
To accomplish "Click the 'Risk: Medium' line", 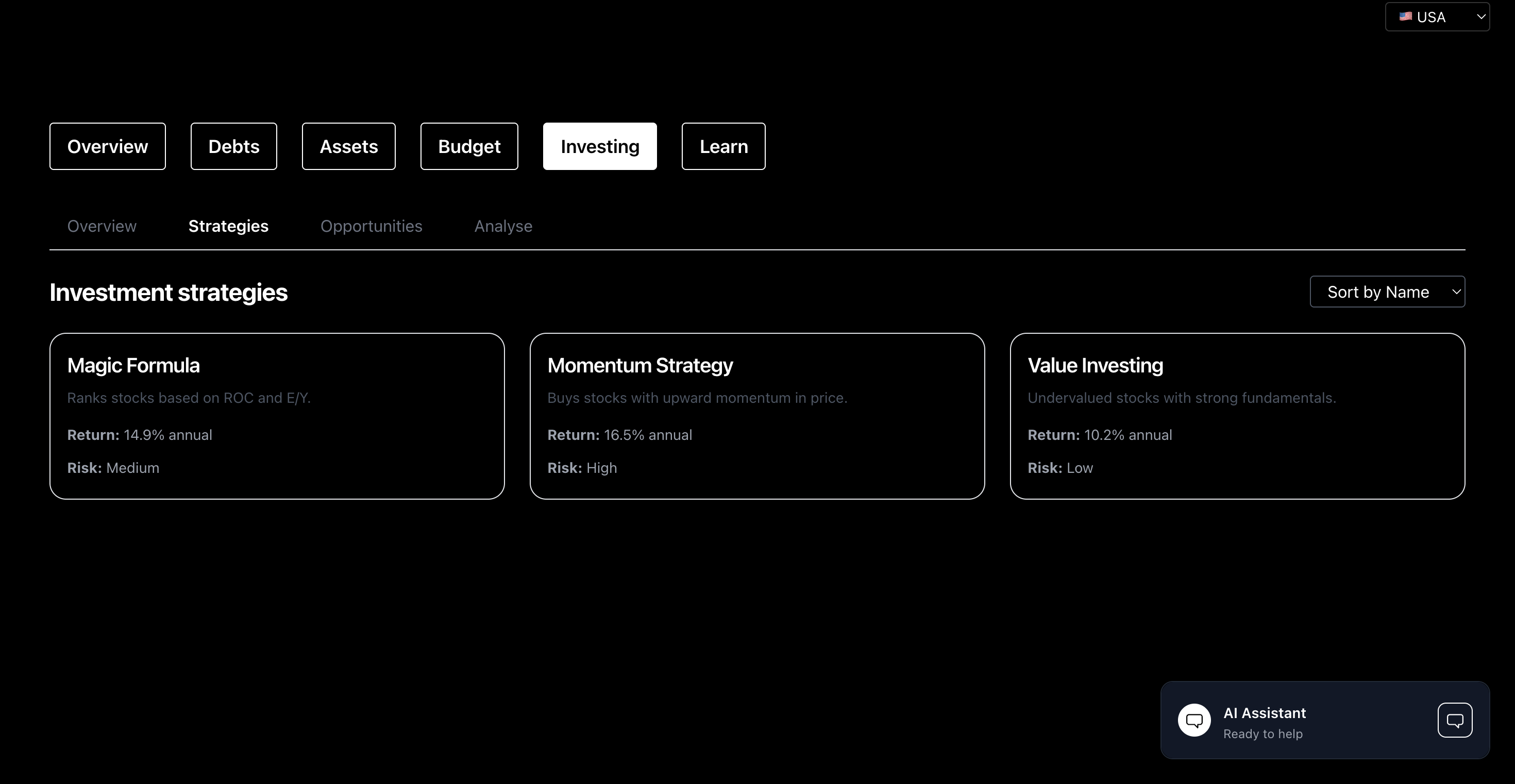I will click(x=113, y=468).
